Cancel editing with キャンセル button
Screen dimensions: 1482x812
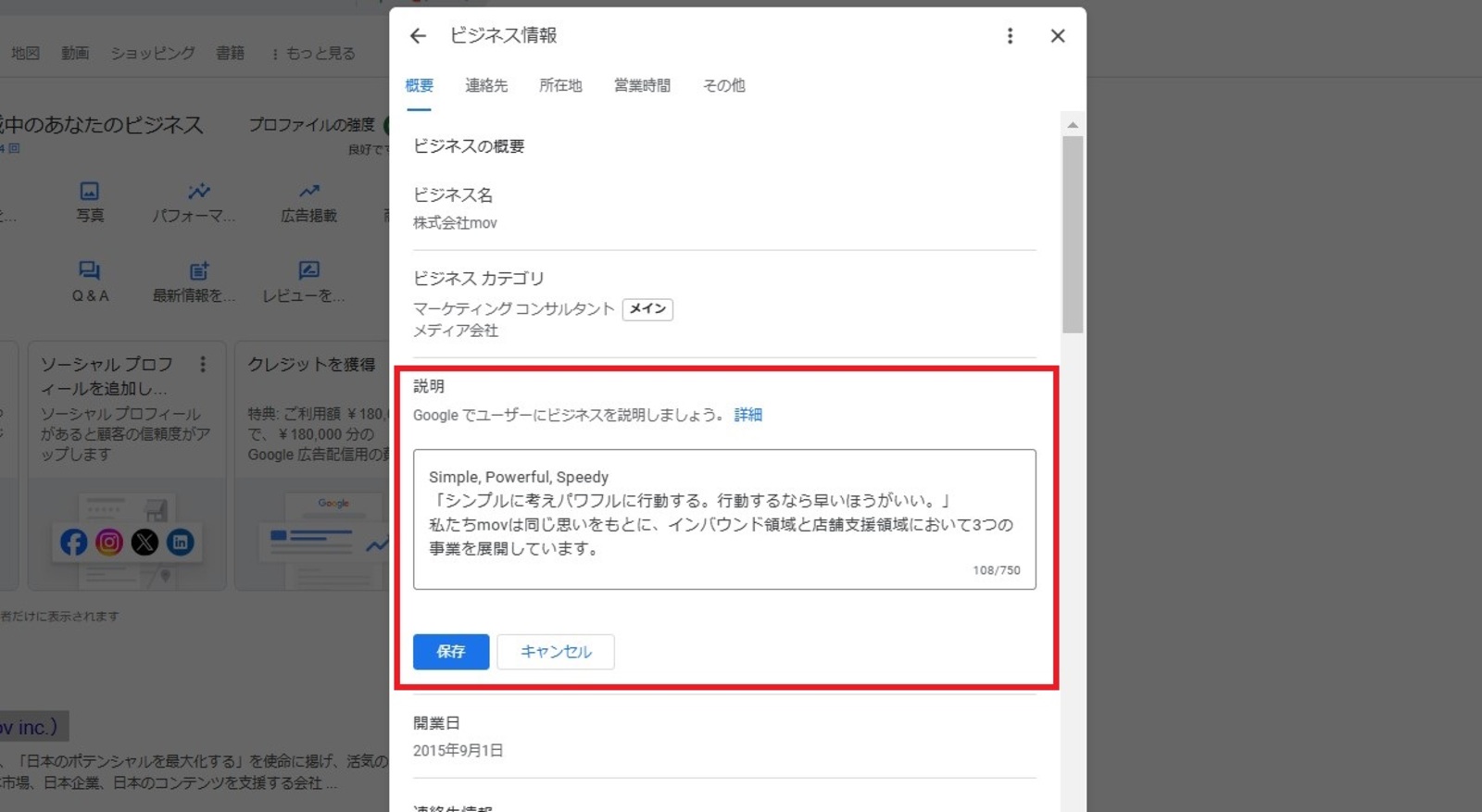[556, 652]
